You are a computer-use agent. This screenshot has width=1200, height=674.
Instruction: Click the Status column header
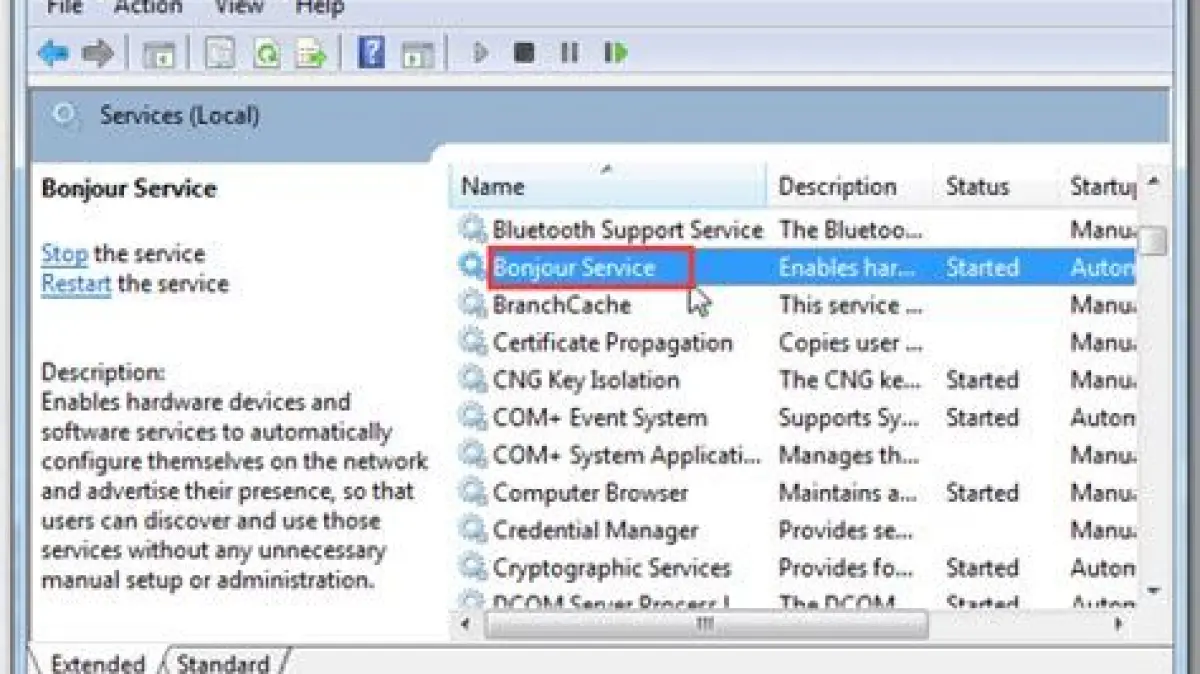(x=977, y=187)
